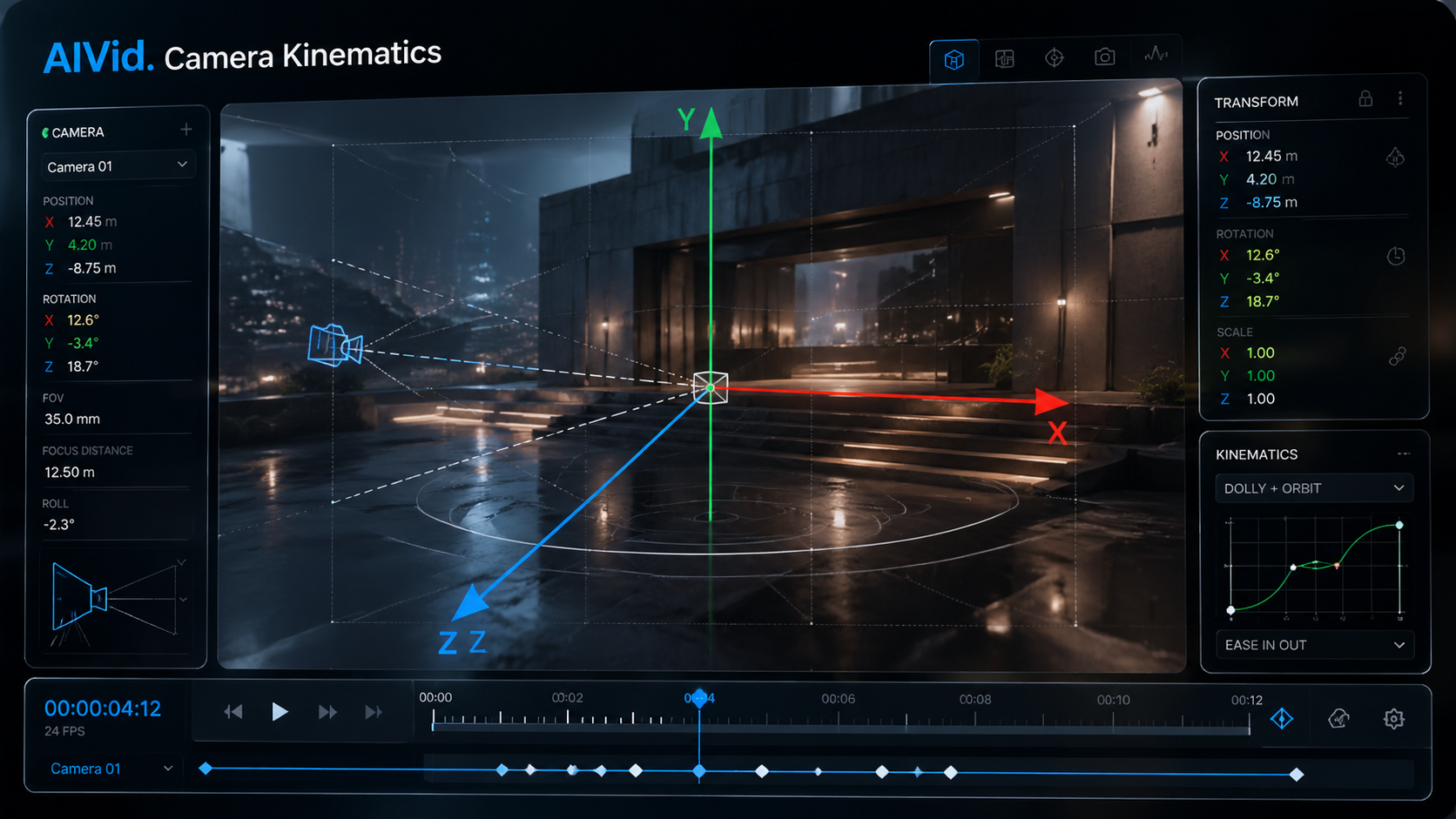Screen dimensions: 1456x819
Task: Click the fast-forward playback button
Action: pyautogui.click(x=327, y=712)
